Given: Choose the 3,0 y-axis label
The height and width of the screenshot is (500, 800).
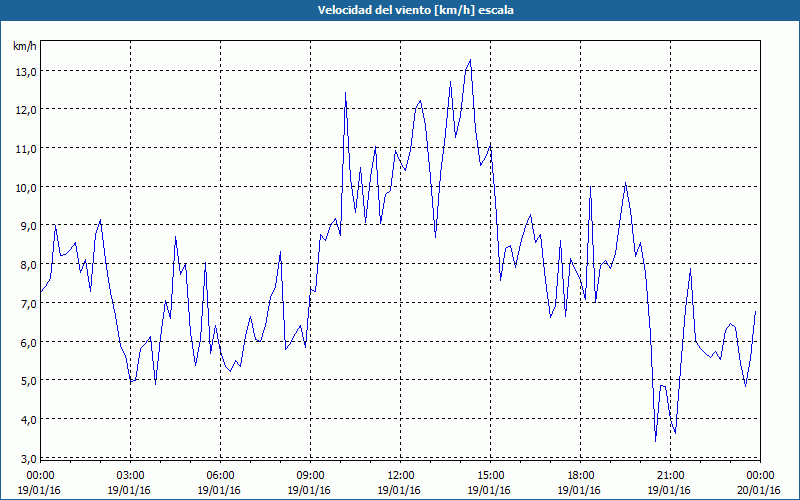Looking at the screenshot, I should pos(28,459).
